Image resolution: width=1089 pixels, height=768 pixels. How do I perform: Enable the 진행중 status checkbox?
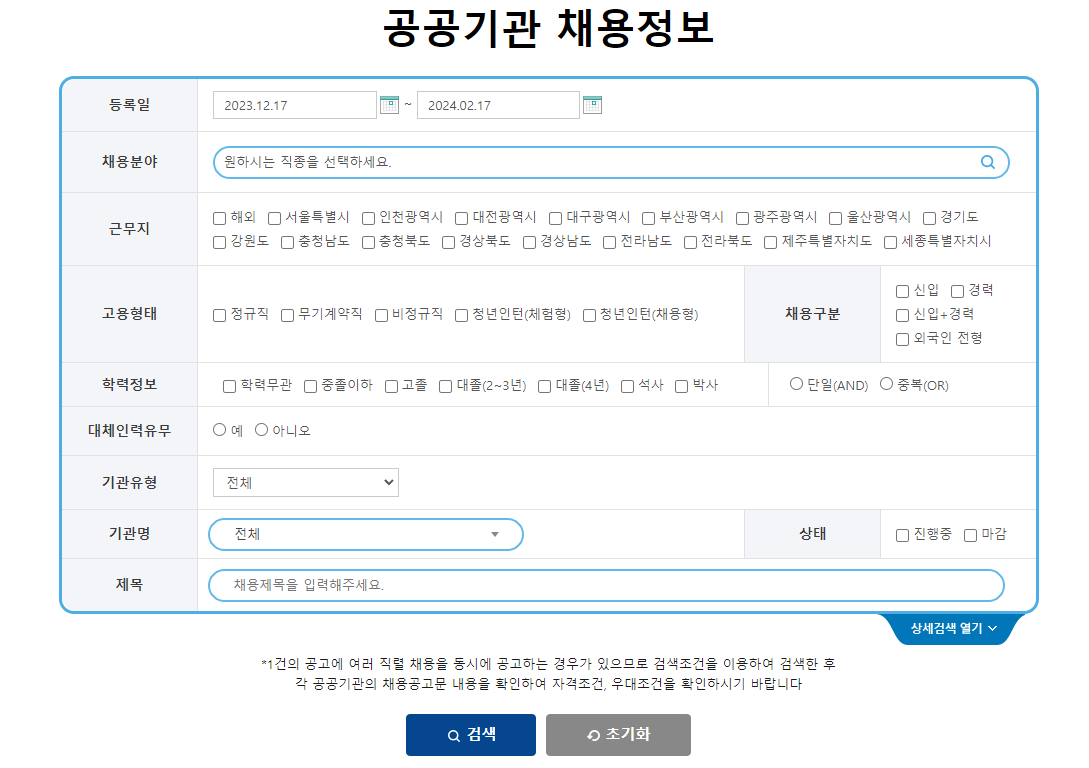tap(901, 534)
